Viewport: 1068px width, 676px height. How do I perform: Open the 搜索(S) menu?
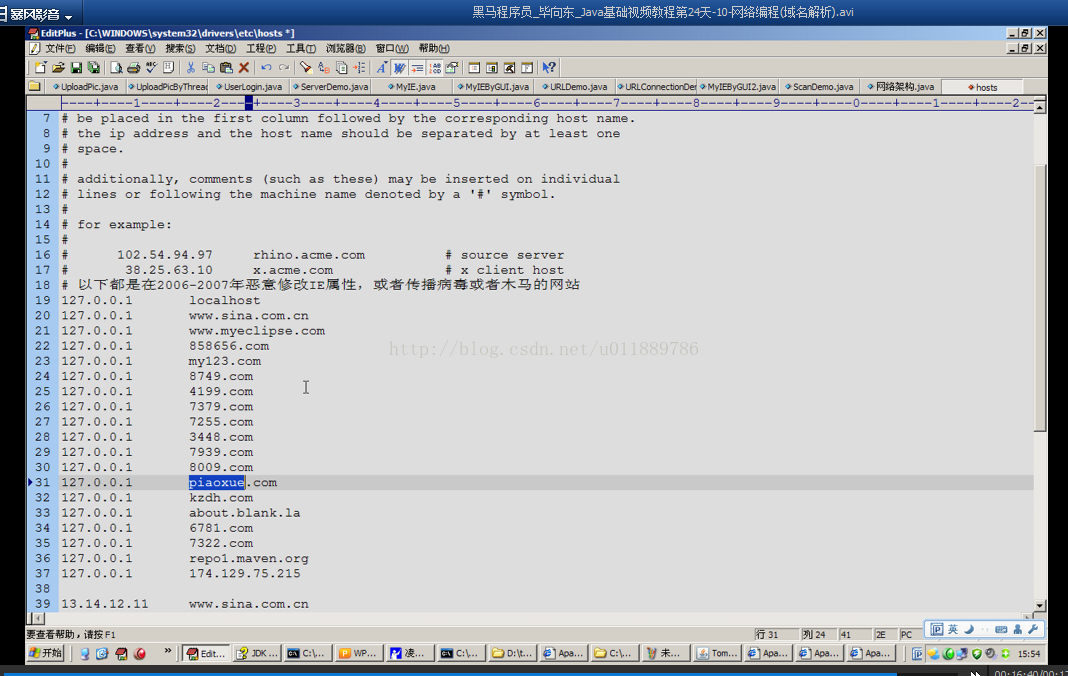pos(180,48)
